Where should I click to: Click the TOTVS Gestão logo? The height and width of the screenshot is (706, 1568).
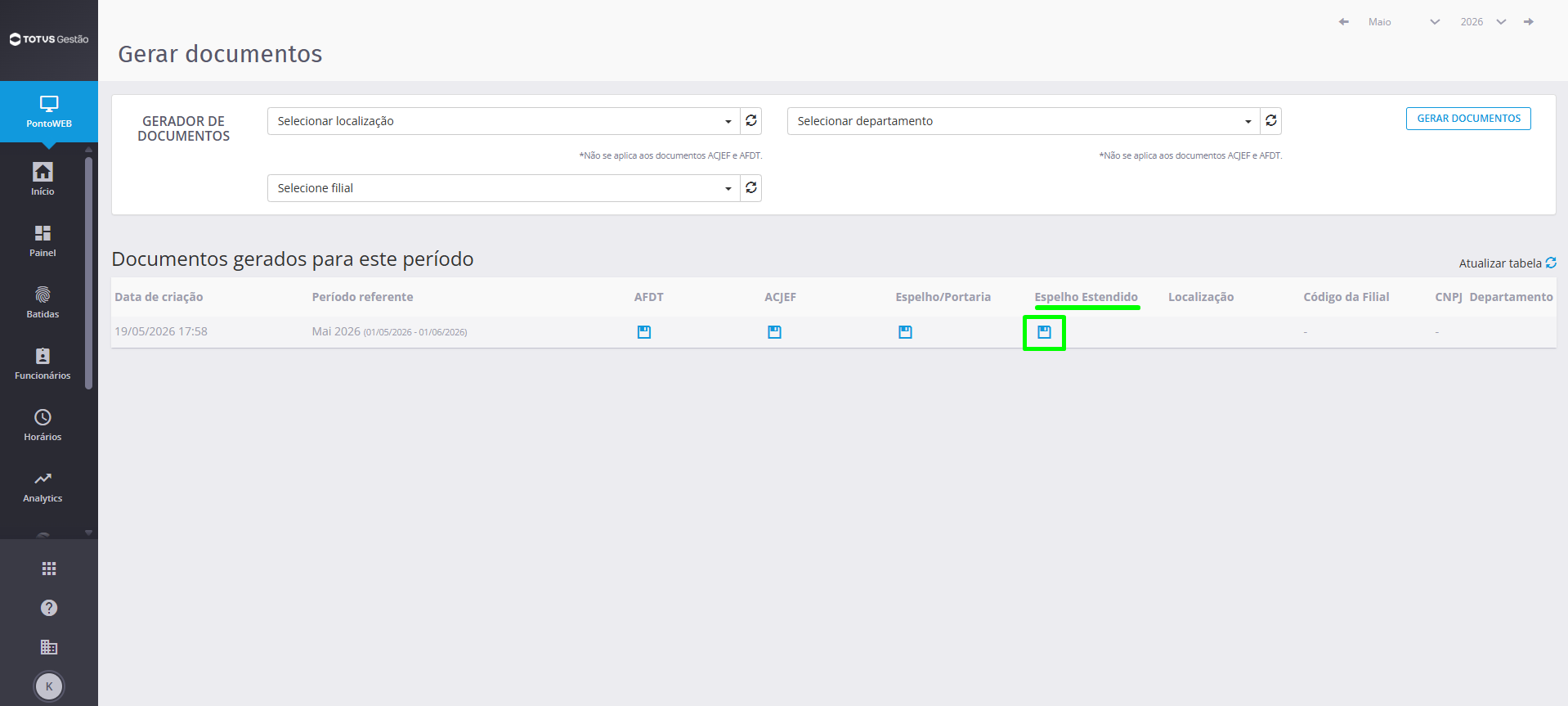49,39
